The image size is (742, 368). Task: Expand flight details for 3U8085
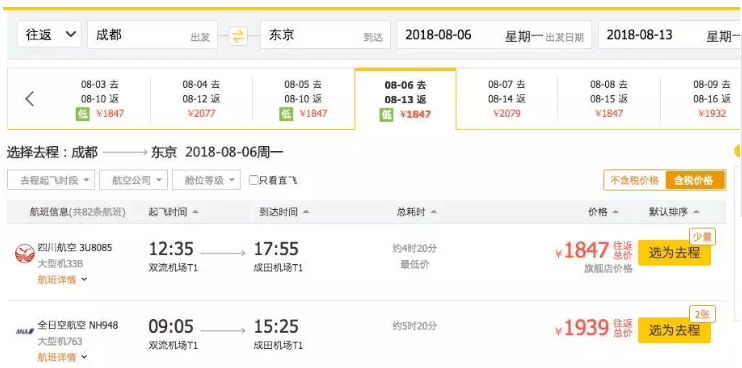(x=62, y=280)
